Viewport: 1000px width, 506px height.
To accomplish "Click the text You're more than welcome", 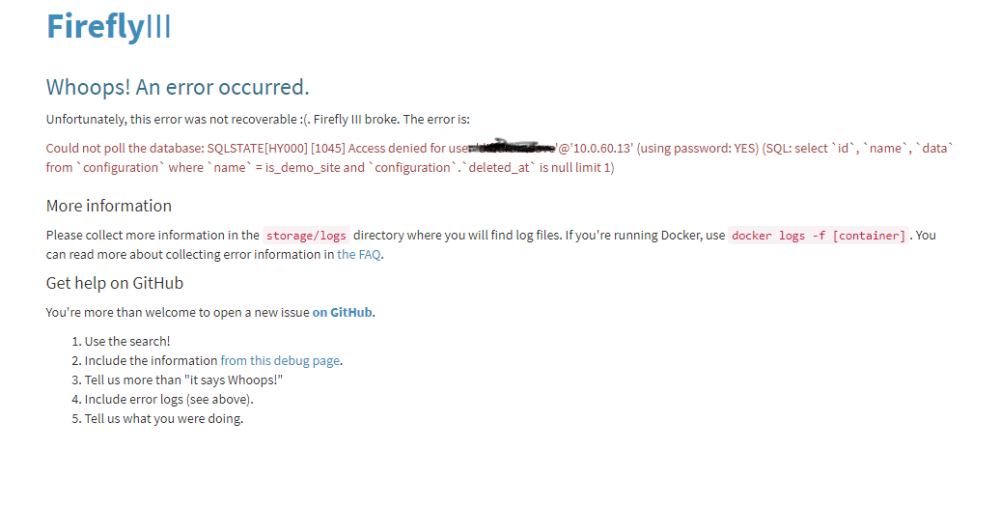I will [178, 313].
